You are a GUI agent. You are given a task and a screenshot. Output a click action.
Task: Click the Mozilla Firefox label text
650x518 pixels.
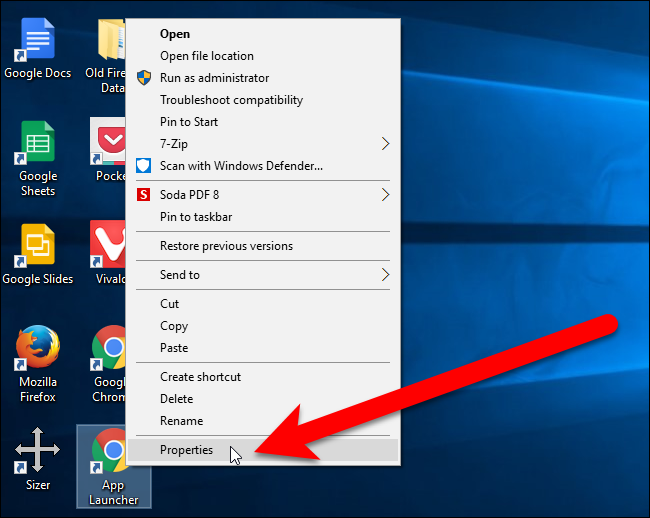38,389
